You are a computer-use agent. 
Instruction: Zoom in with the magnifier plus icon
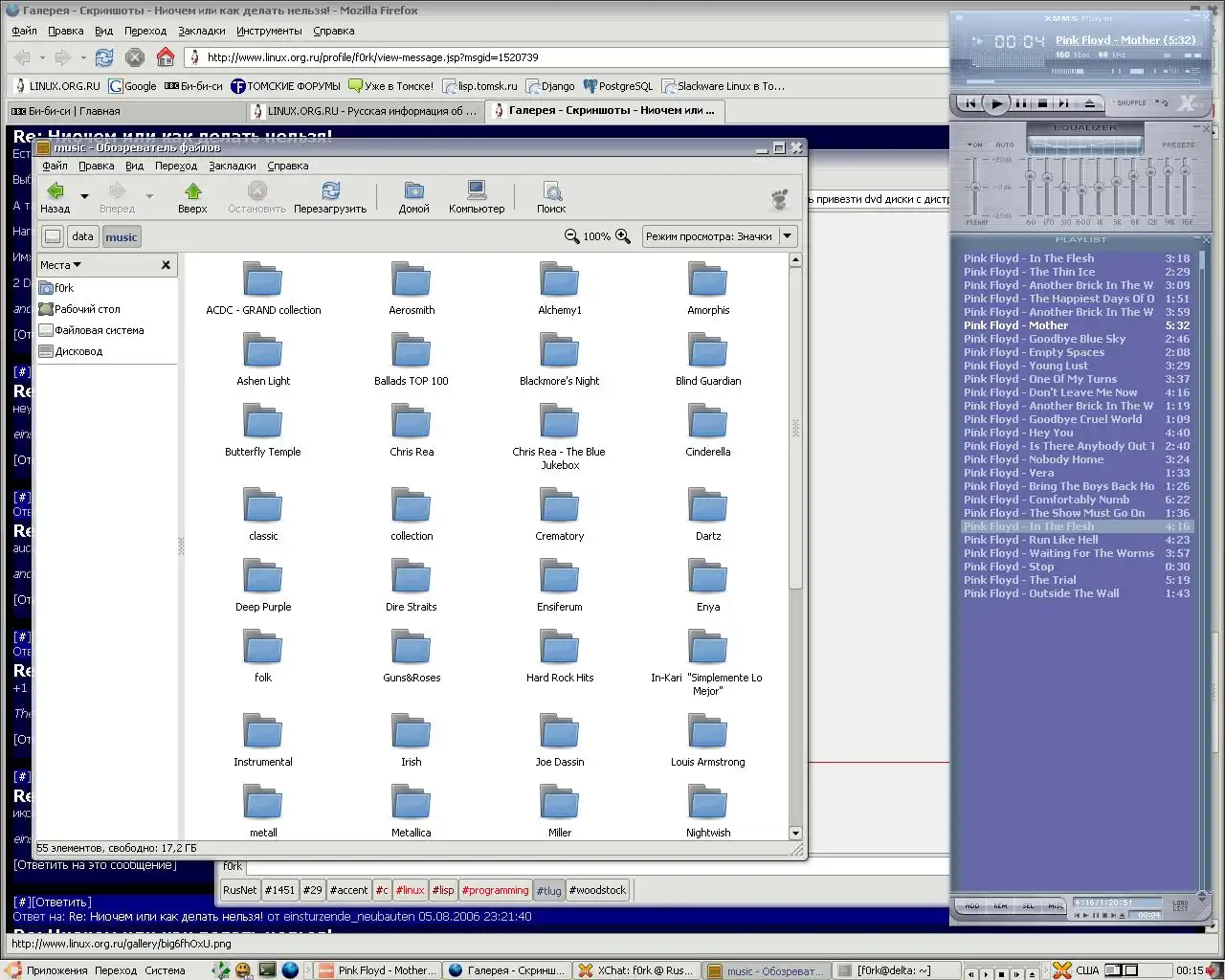pyautogui.click(x=623, y=236)
